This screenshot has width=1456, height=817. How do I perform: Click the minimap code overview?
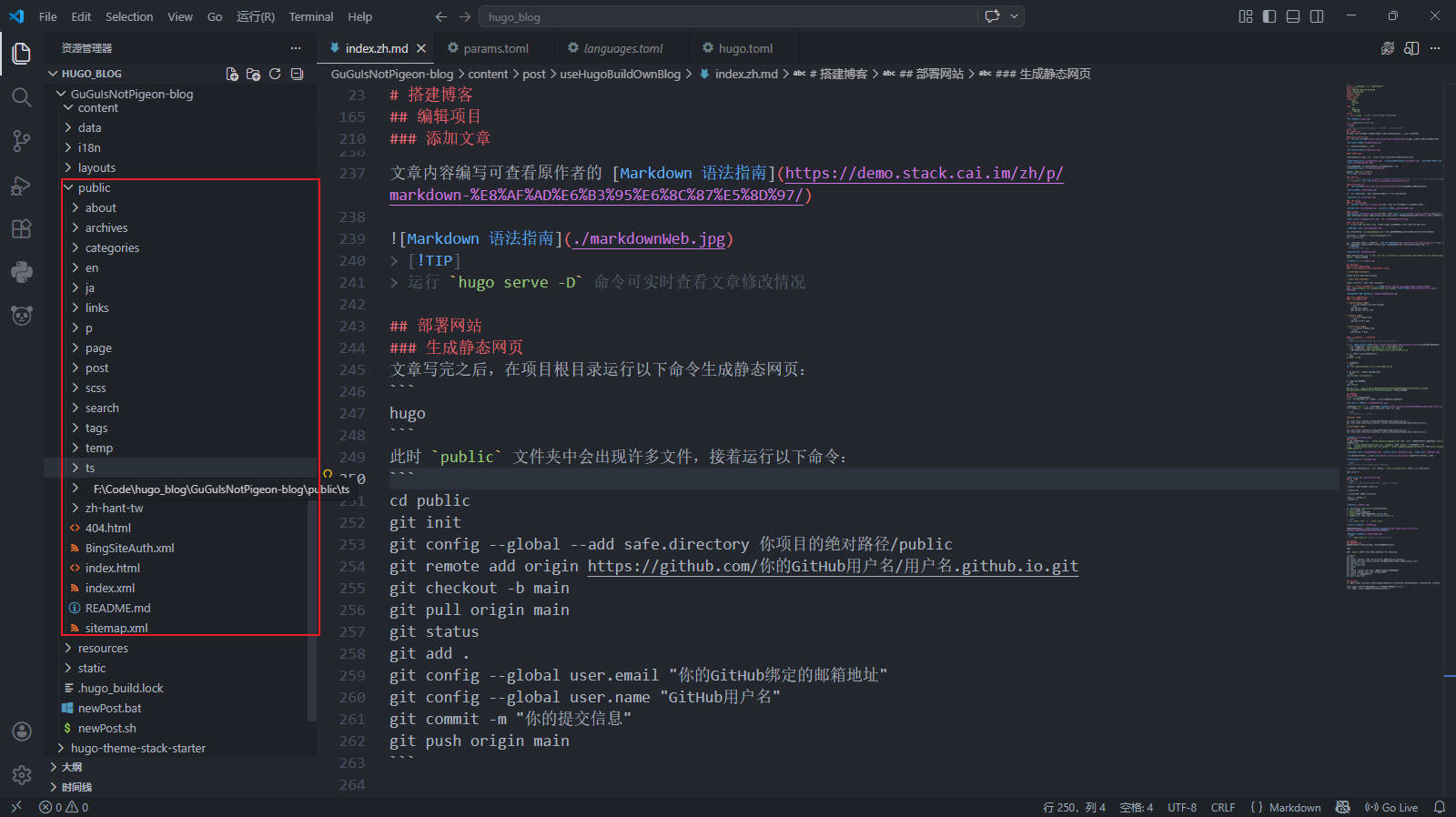pyautogui.click(x=1393, y=337)
